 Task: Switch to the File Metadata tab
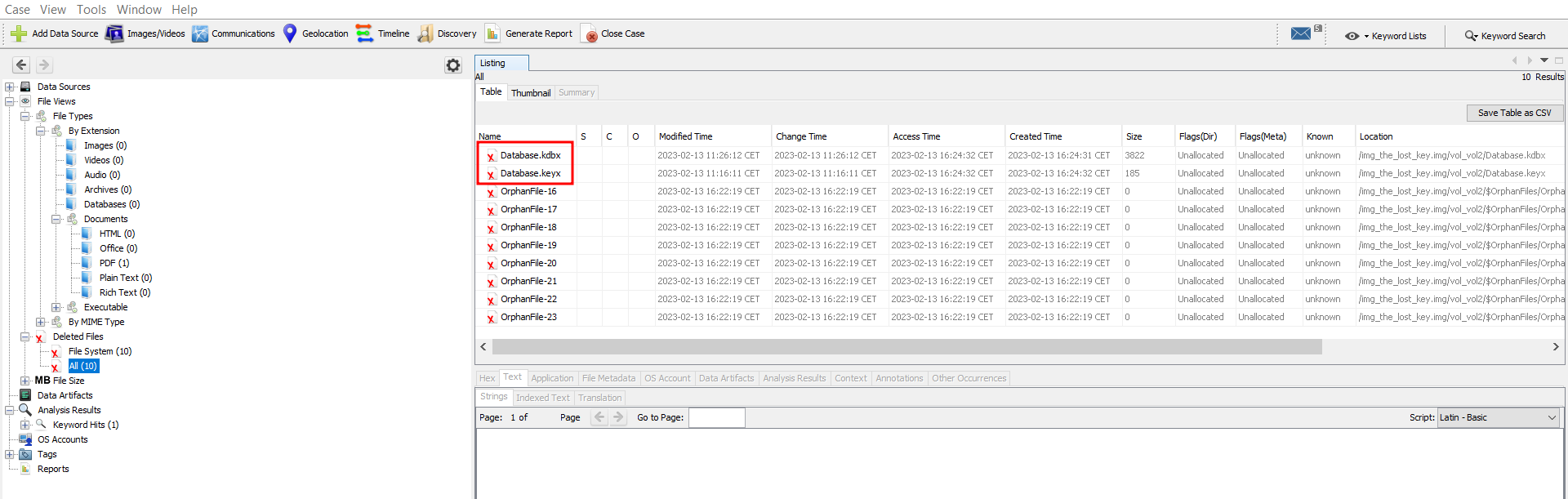pyautogui.click(x=608, y=378)
